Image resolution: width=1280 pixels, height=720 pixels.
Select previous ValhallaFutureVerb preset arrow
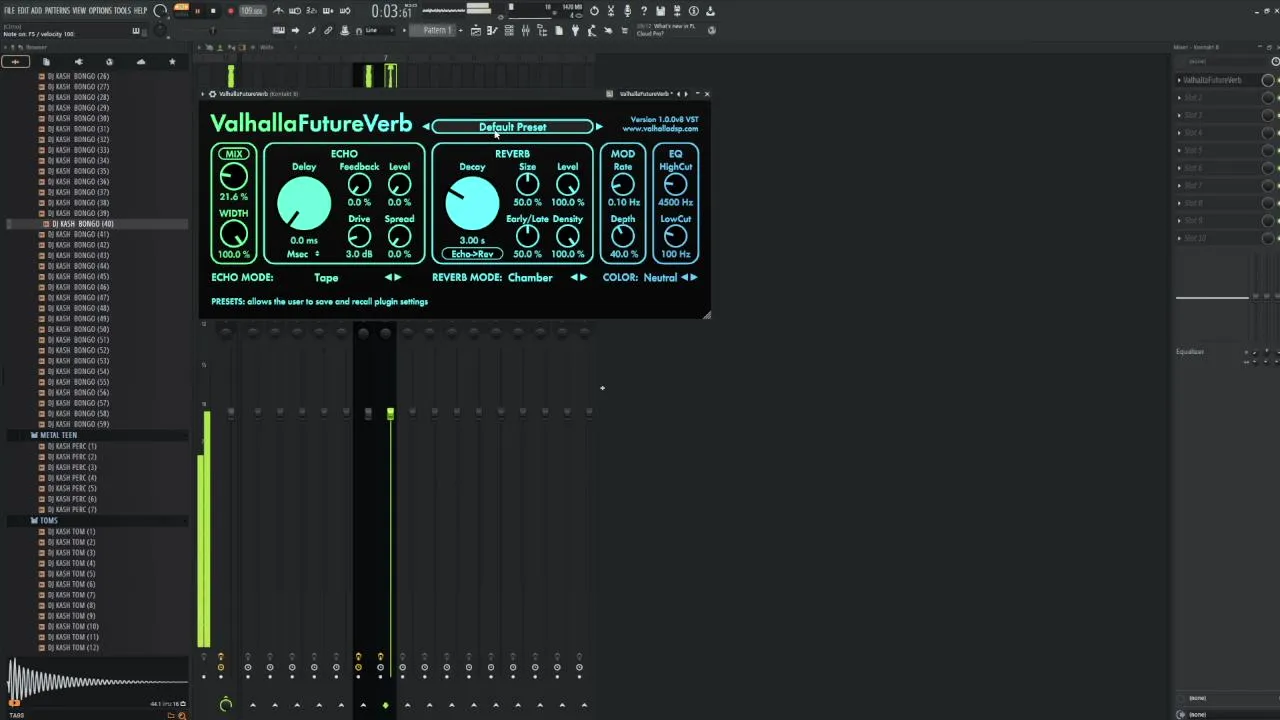click(x=426, y=127)
